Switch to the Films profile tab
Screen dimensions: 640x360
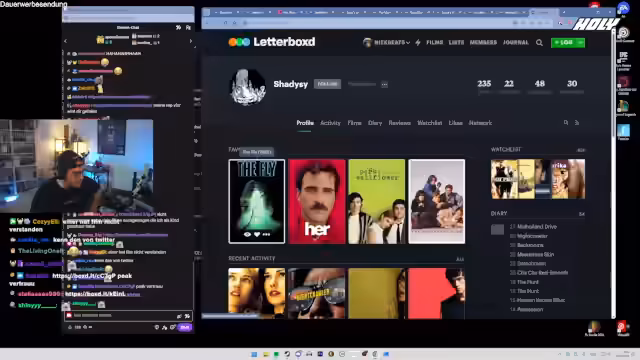pos(354,123)
